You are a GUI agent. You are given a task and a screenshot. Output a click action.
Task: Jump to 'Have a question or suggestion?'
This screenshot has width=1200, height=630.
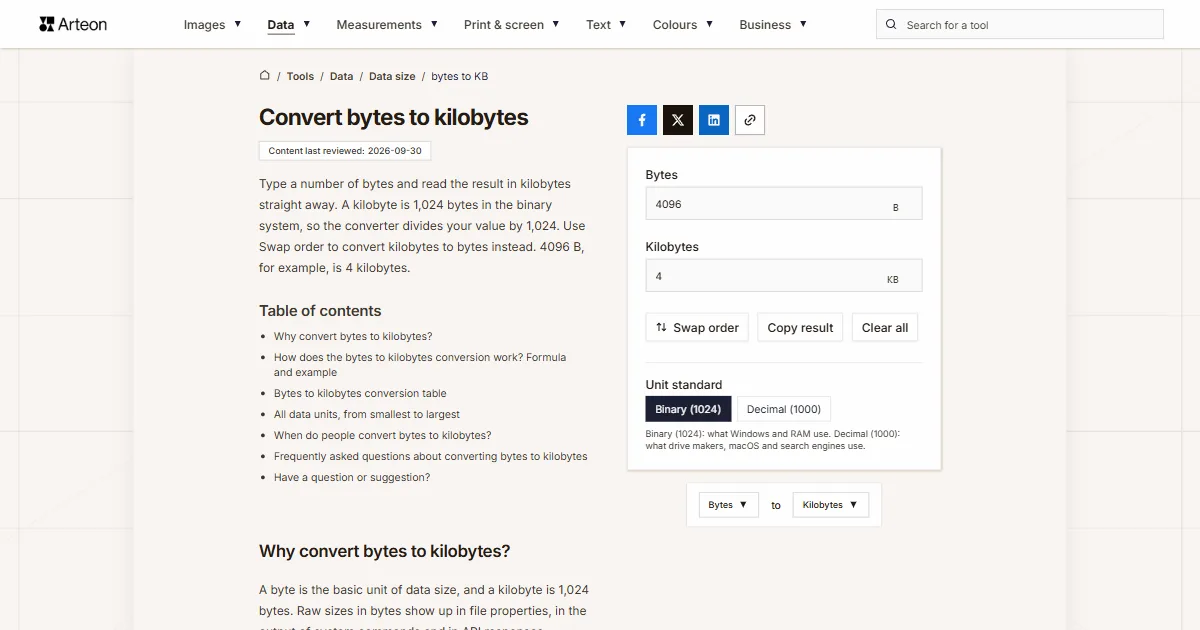point(352,478)
